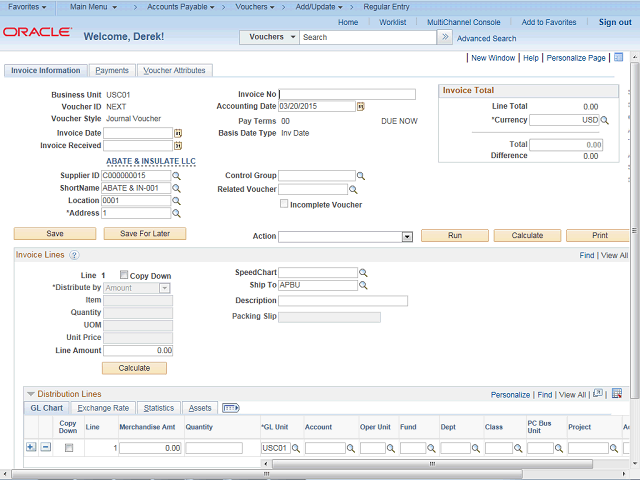Viewport: 640px width, 480px height.
Task: Open the Invoice Date calendar picker
Action: [178, 133]
